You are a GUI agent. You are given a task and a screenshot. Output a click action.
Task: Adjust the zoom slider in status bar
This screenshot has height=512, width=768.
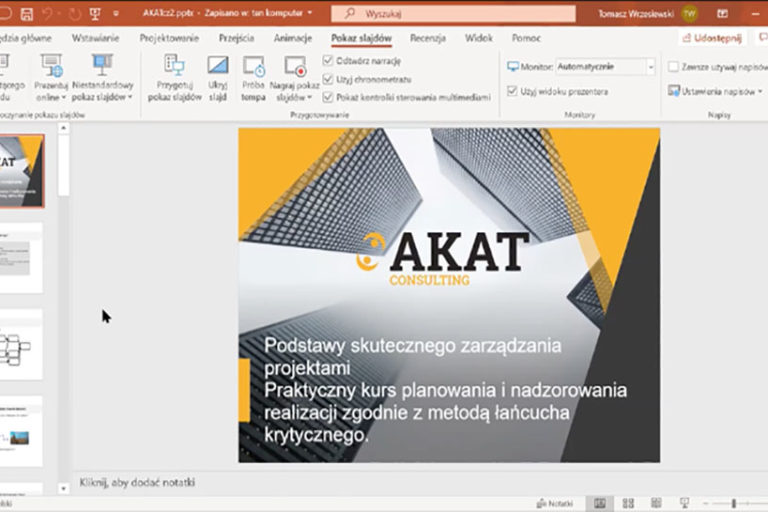click(735, 503)
